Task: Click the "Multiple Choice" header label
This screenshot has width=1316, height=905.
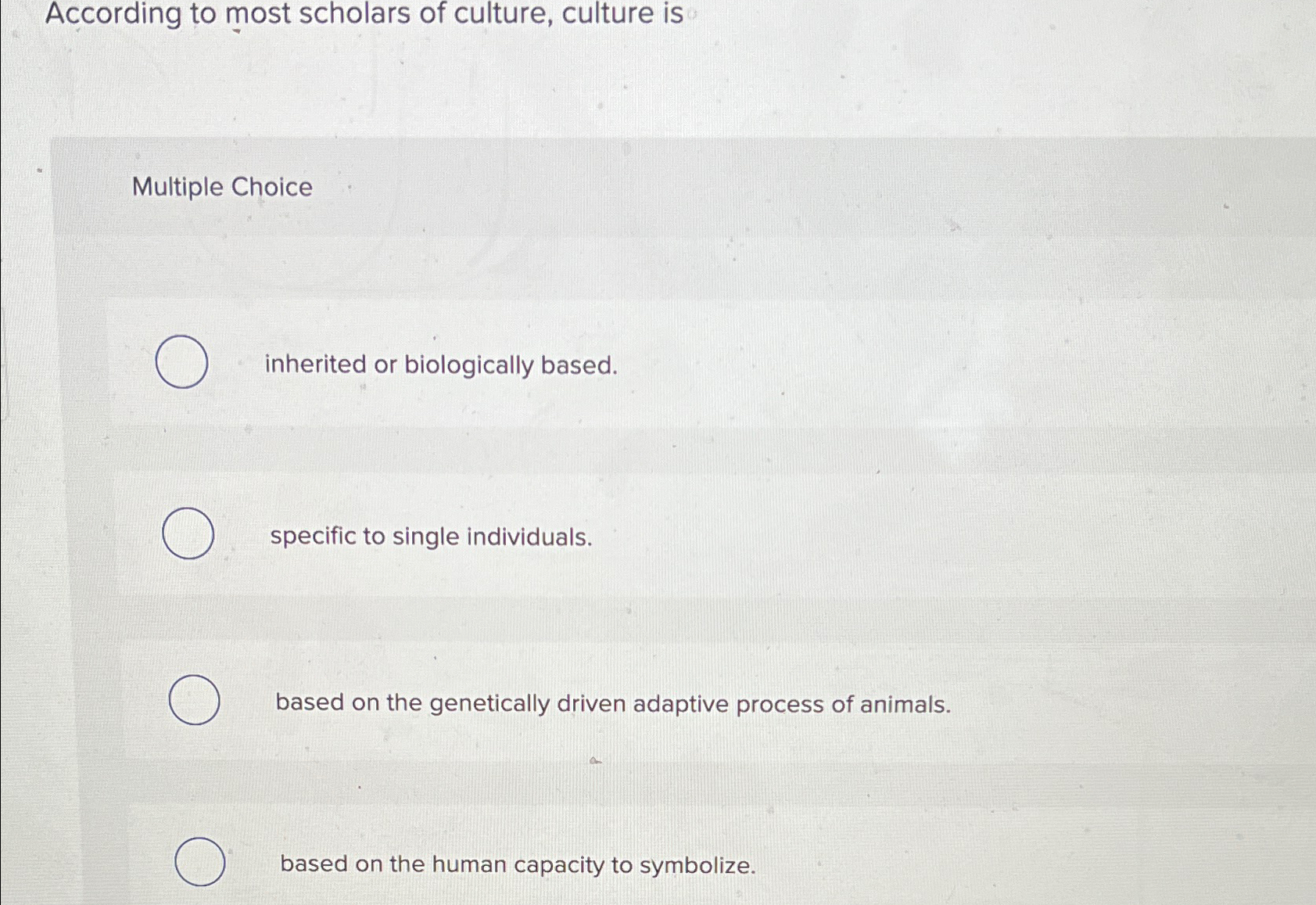Action: pyautogui.click(x=223, y=188)
